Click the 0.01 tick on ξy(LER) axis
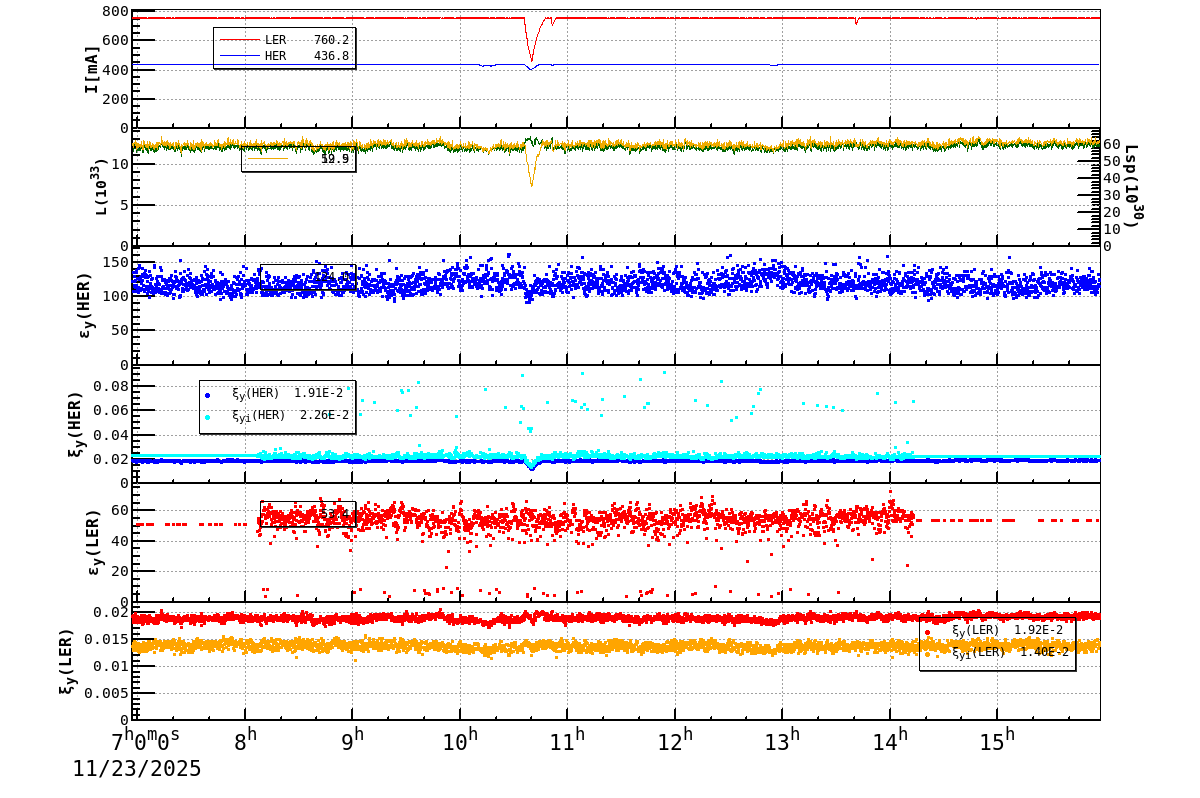The image size is (1200, 798). coord(111,666)
